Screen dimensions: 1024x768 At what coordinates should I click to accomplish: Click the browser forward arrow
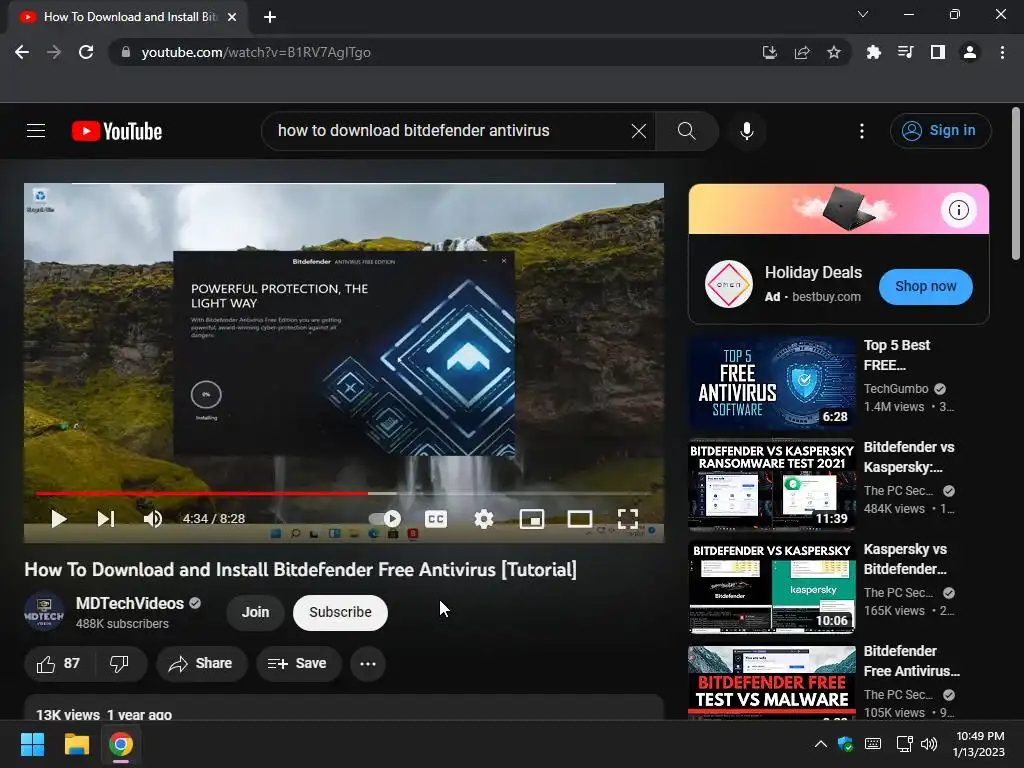[x=54, y=52]
